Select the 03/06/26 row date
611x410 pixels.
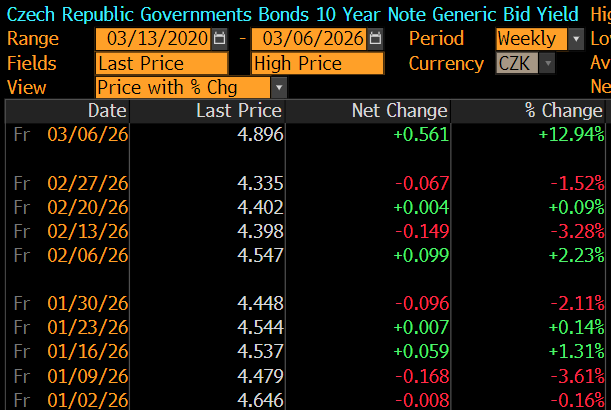[x=88, y=134]
